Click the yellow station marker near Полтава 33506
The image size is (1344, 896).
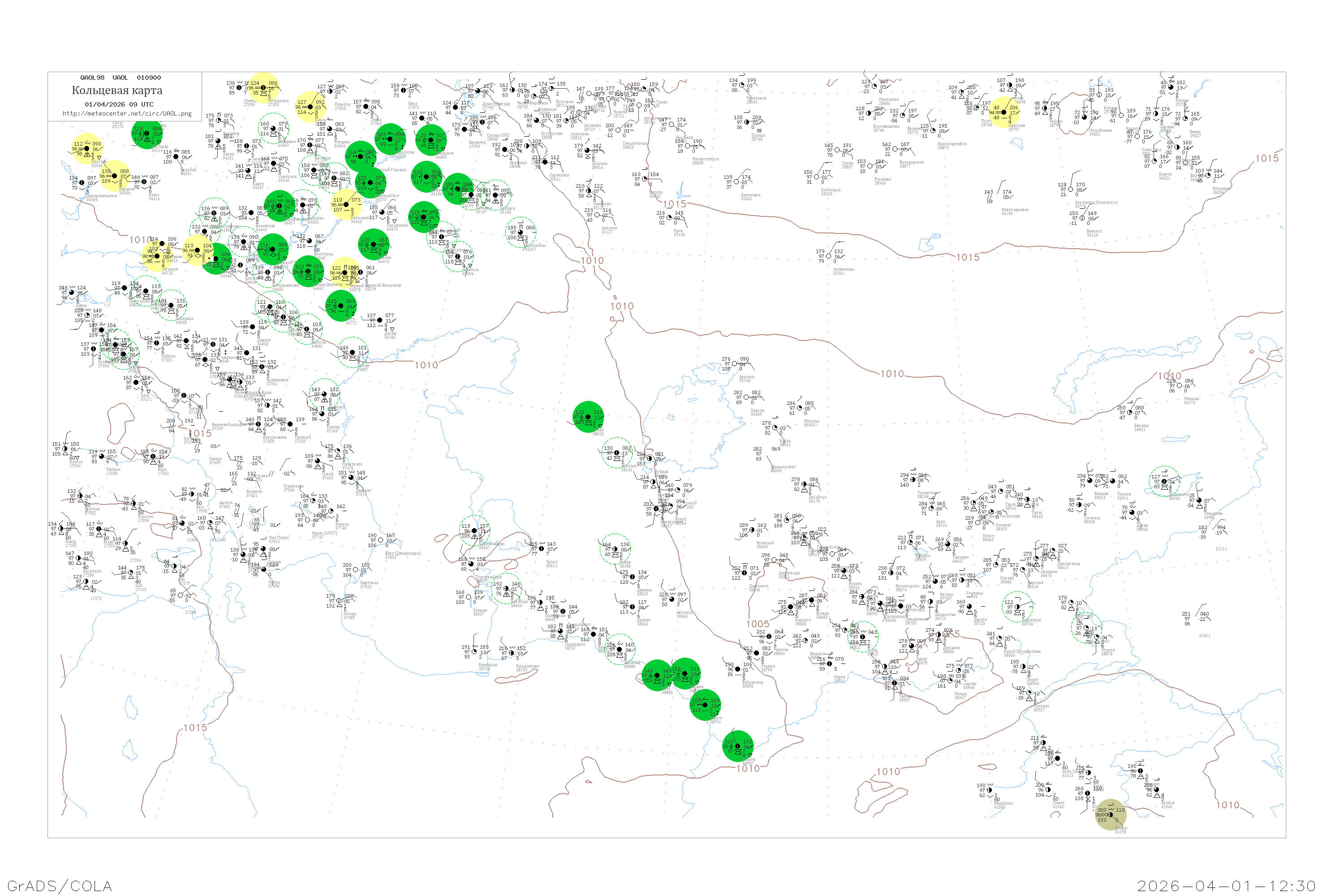click(87, 149)
